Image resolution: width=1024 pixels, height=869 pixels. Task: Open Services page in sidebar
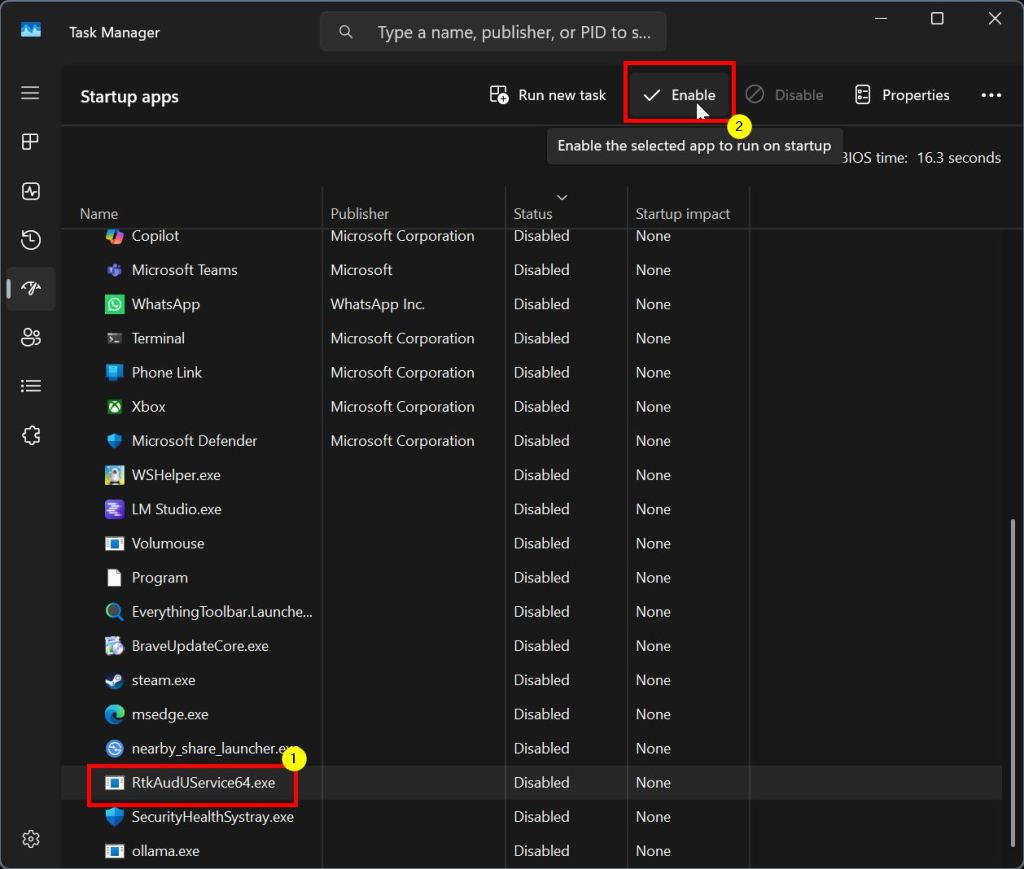click(30, 435)
